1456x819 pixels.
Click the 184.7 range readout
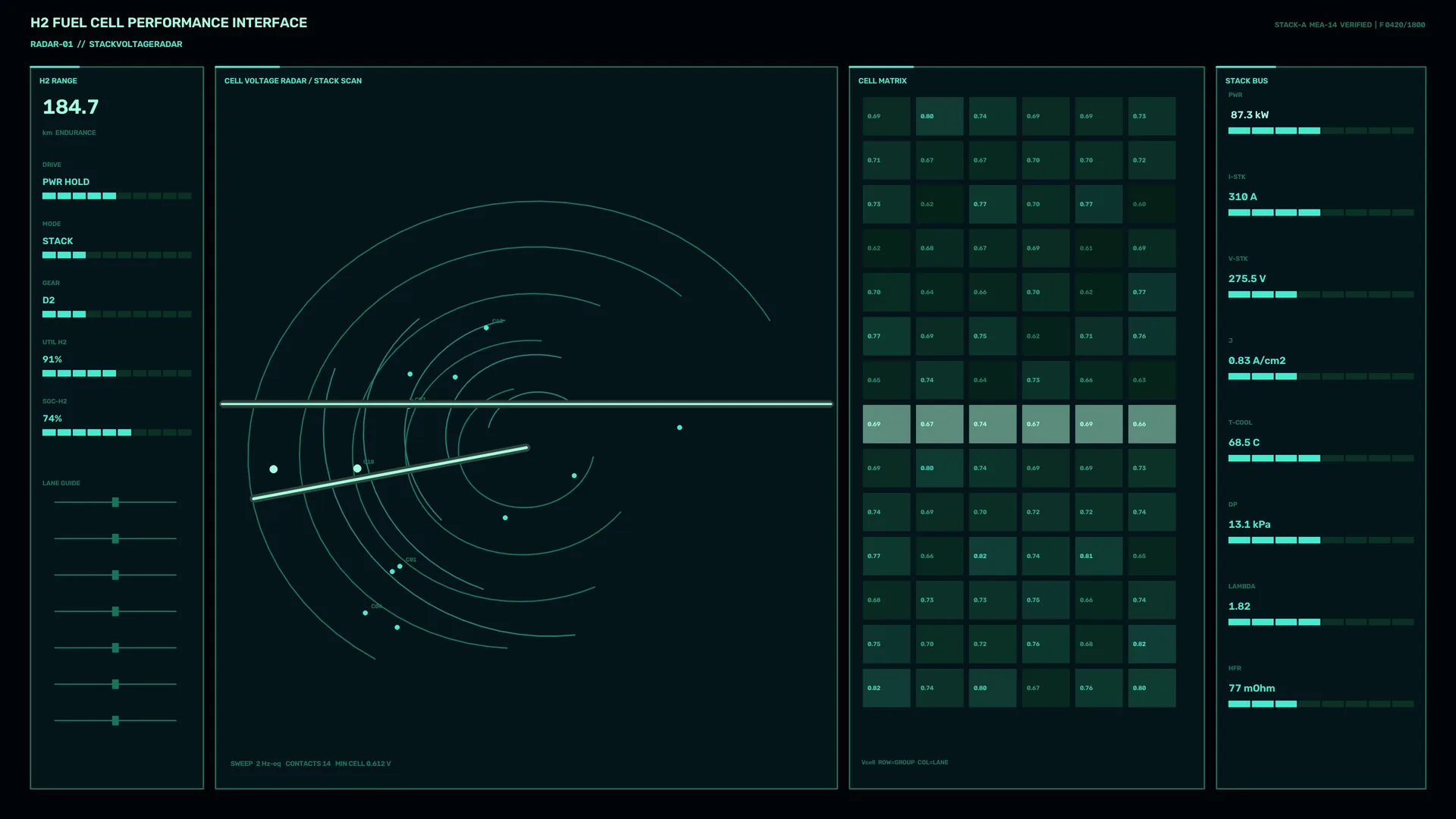(x=71, y=107)
